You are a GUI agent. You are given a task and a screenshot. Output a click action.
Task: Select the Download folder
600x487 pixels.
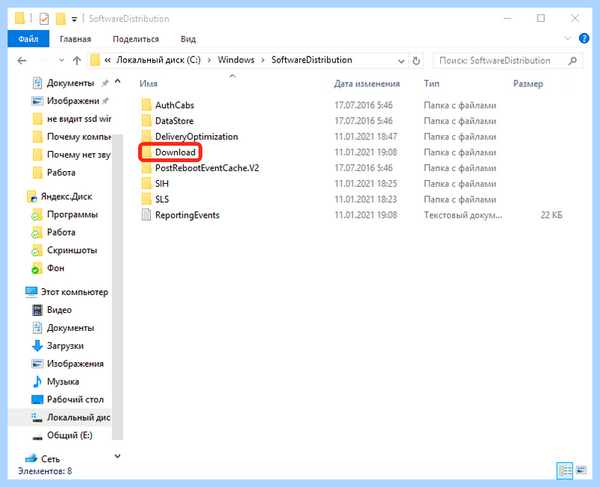tap(175, 152)
